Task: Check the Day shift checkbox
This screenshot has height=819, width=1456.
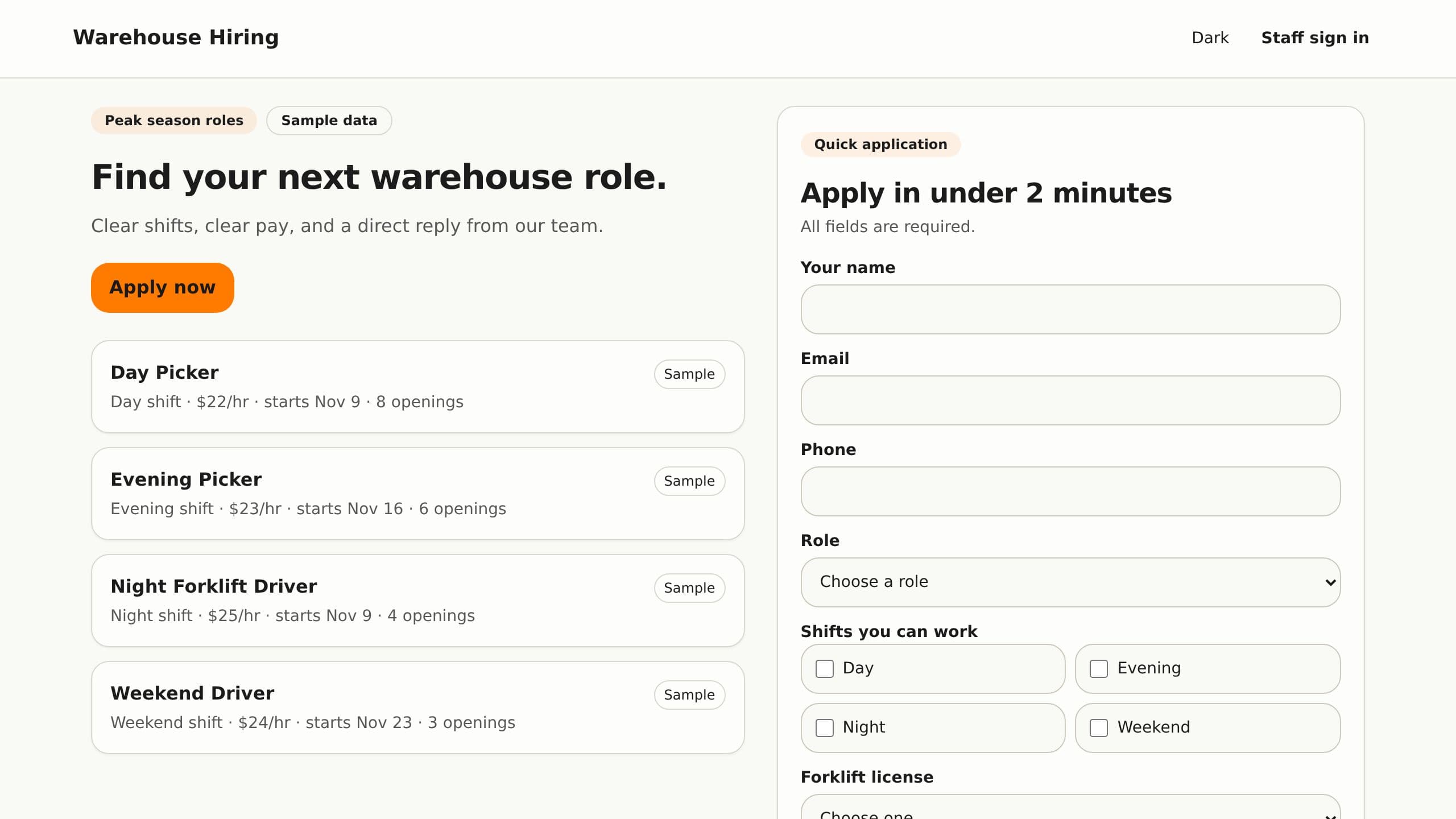Action: (824, 668)
